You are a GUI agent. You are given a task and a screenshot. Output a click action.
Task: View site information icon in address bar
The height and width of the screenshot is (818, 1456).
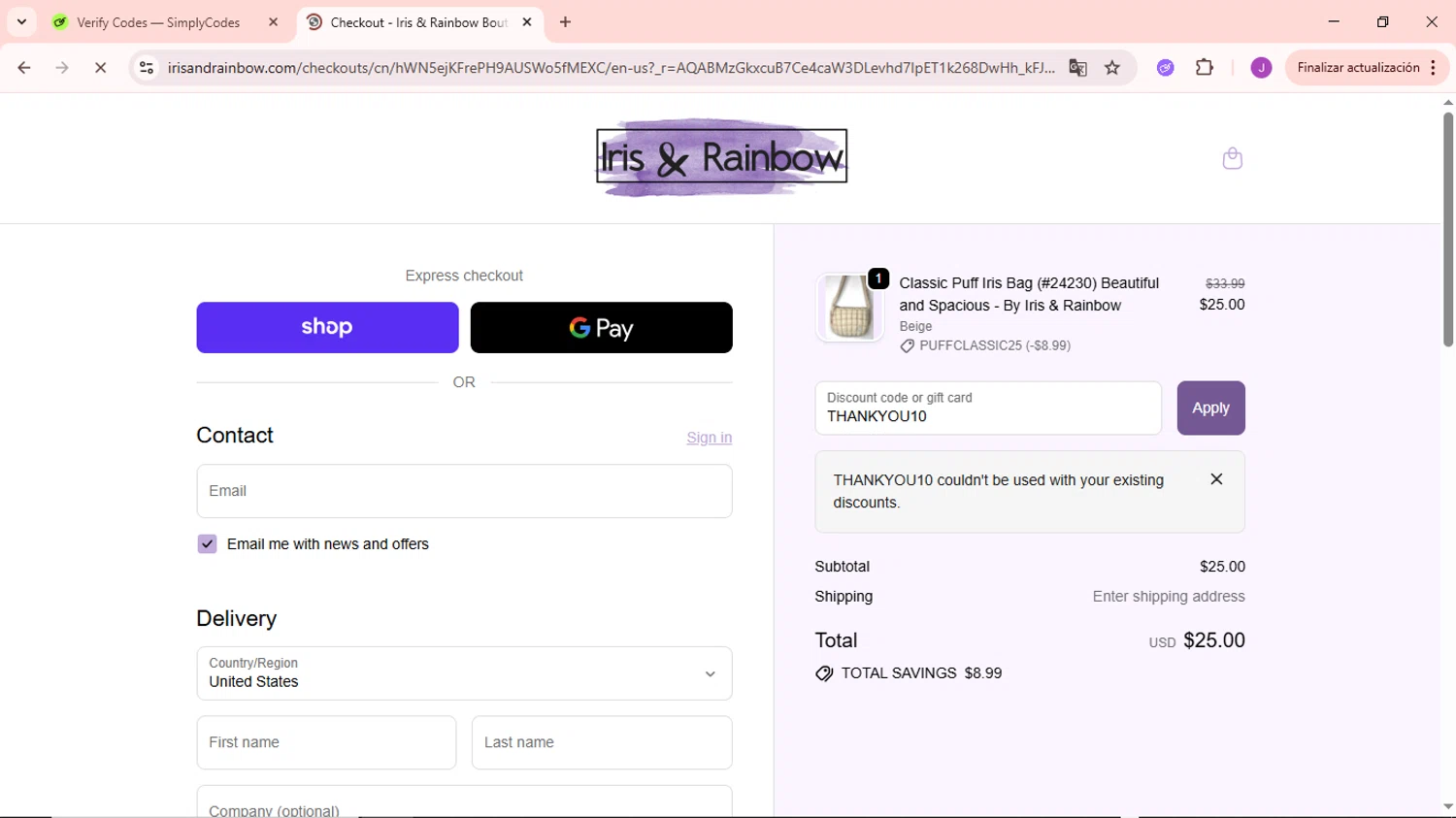coord(147,68)
